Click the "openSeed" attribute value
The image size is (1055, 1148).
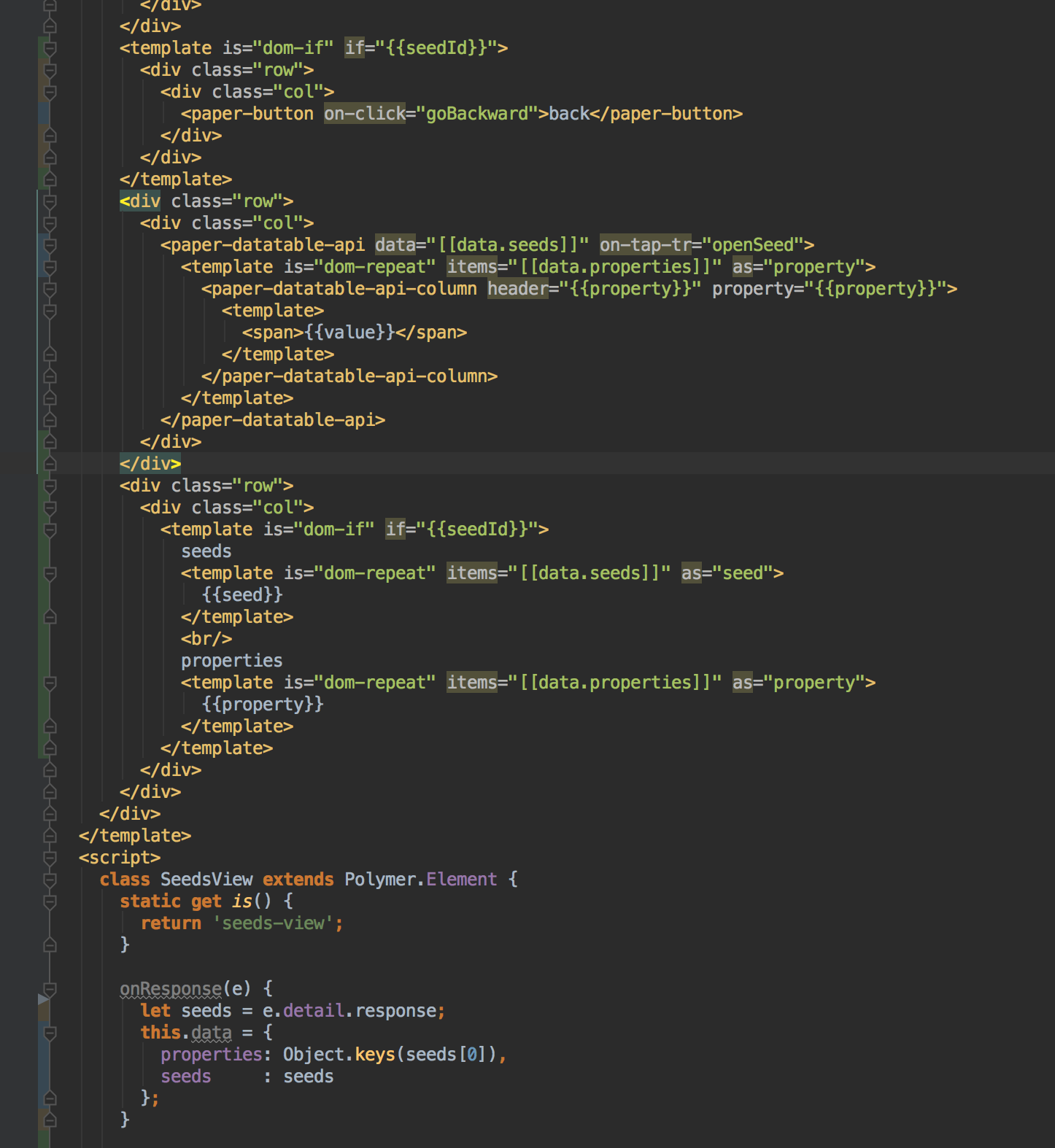753,245
